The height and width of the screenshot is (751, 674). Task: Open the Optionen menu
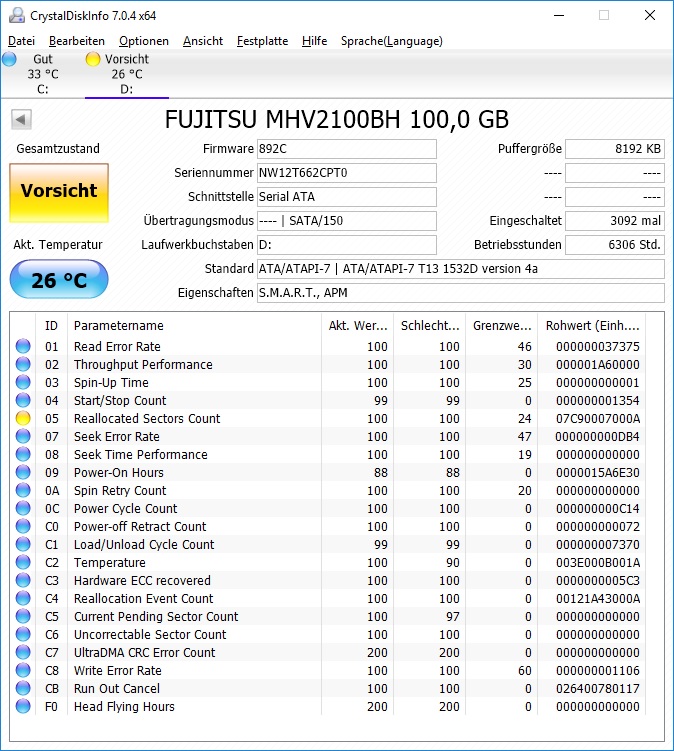click(144, 41)
